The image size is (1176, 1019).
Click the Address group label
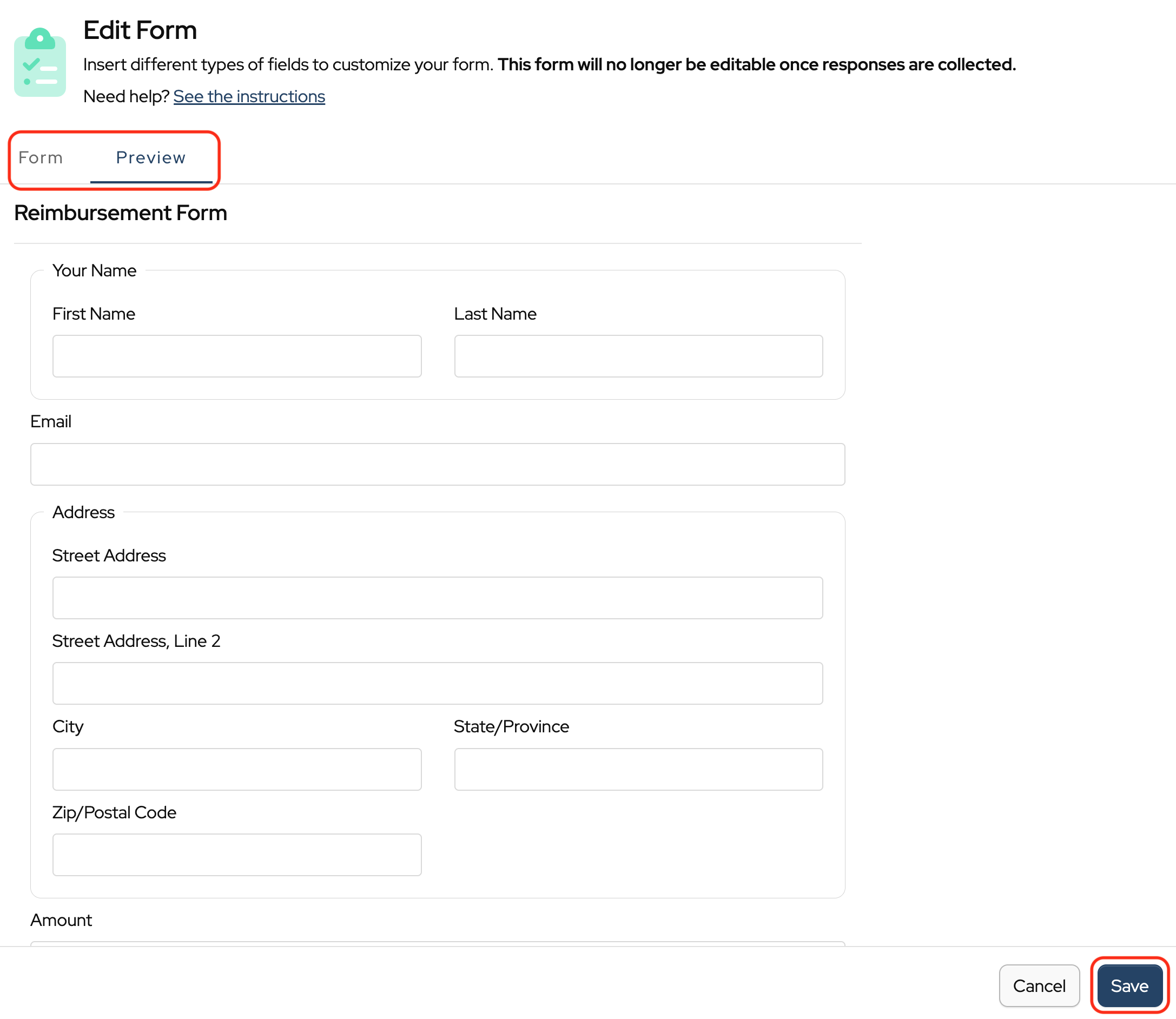84,512
